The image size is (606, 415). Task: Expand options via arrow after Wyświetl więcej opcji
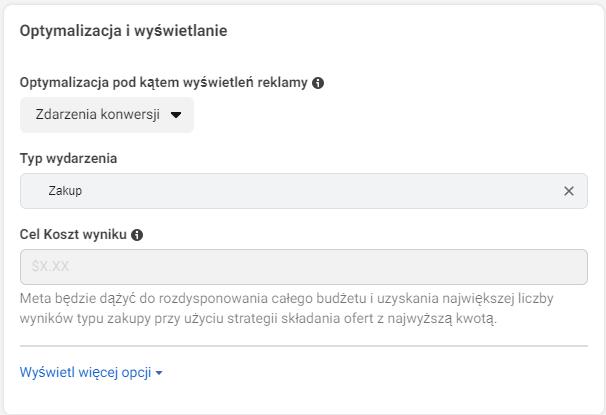tap(159, 374)
